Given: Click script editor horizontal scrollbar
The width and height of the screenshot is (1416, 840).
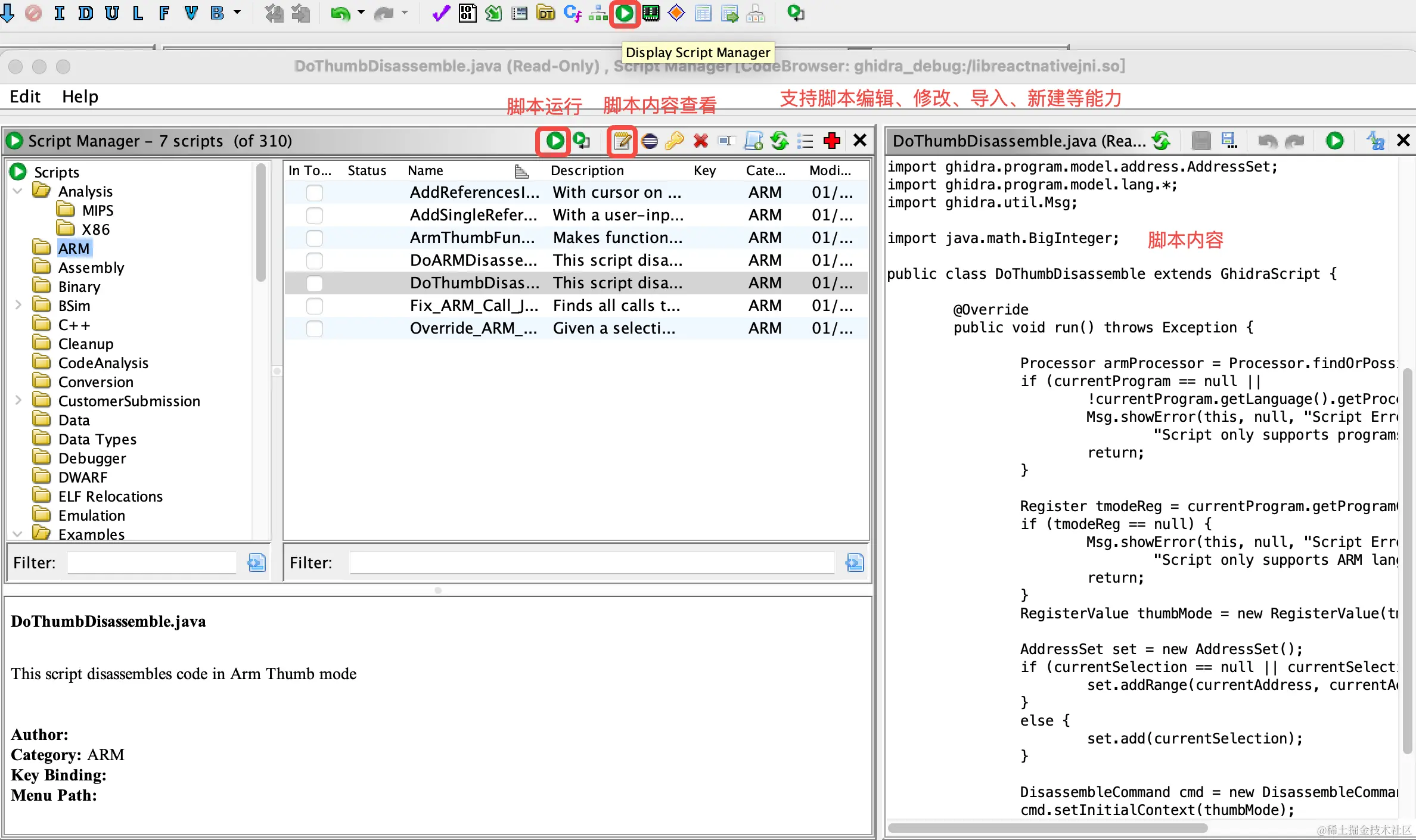Looking at the screenshot, I should pos(1048,828).
